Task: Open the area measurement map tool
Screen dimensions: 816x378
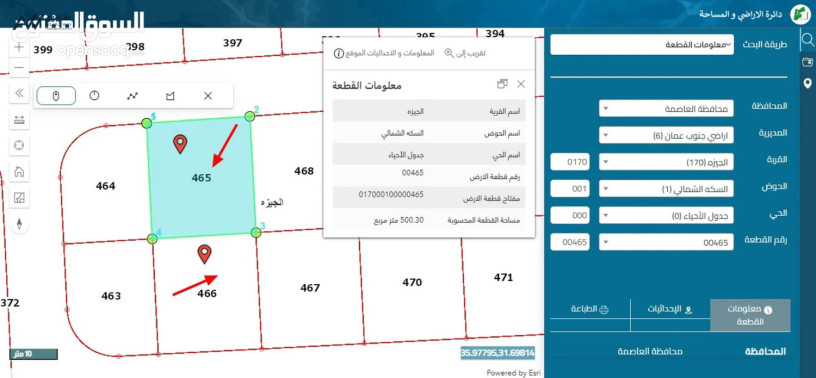Action: coord(19,197)
